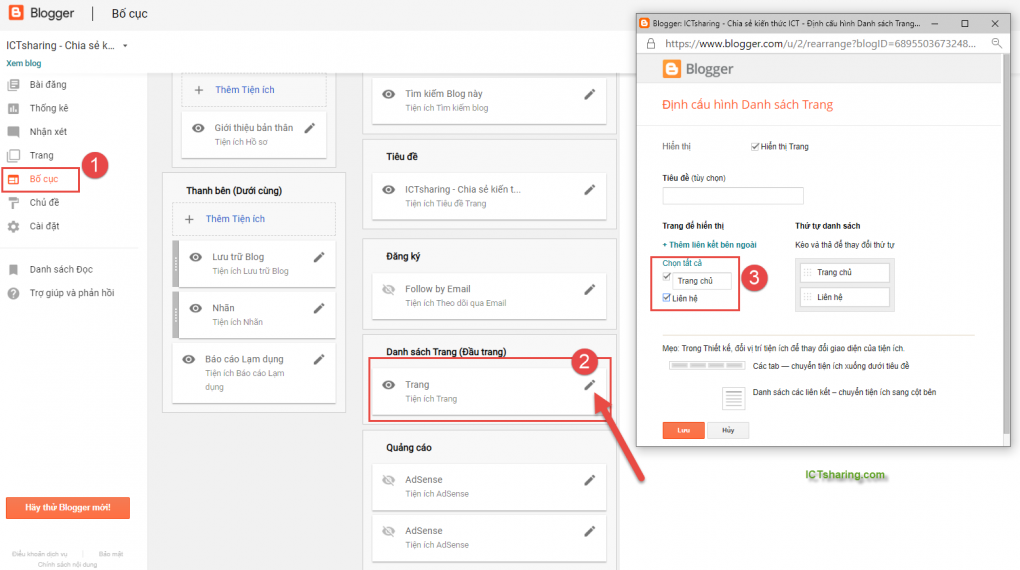Click Hãy thử Blogger mới button
1020x570 pixels.
[x=68, y=508]
